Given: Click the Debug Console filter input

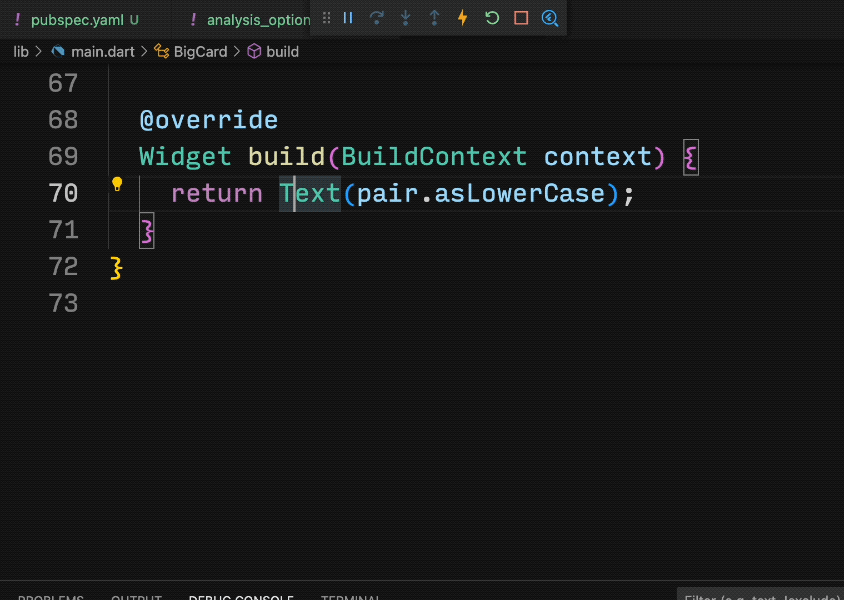Looking at the screenshot, I should coord(762,596).
